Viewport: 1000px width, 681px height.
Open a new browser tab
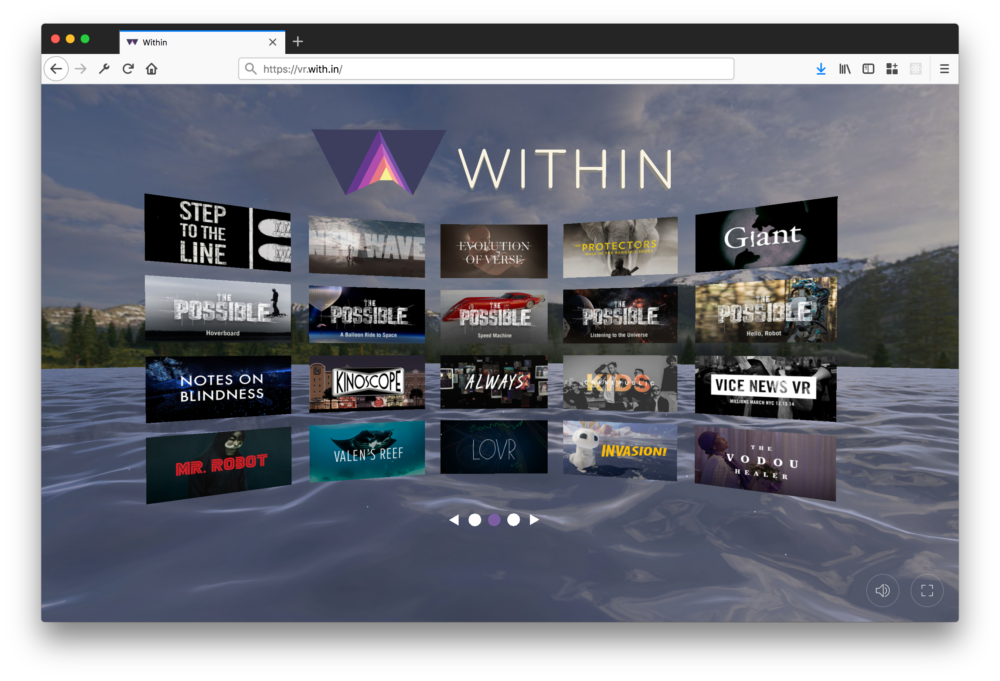[298, 42]
